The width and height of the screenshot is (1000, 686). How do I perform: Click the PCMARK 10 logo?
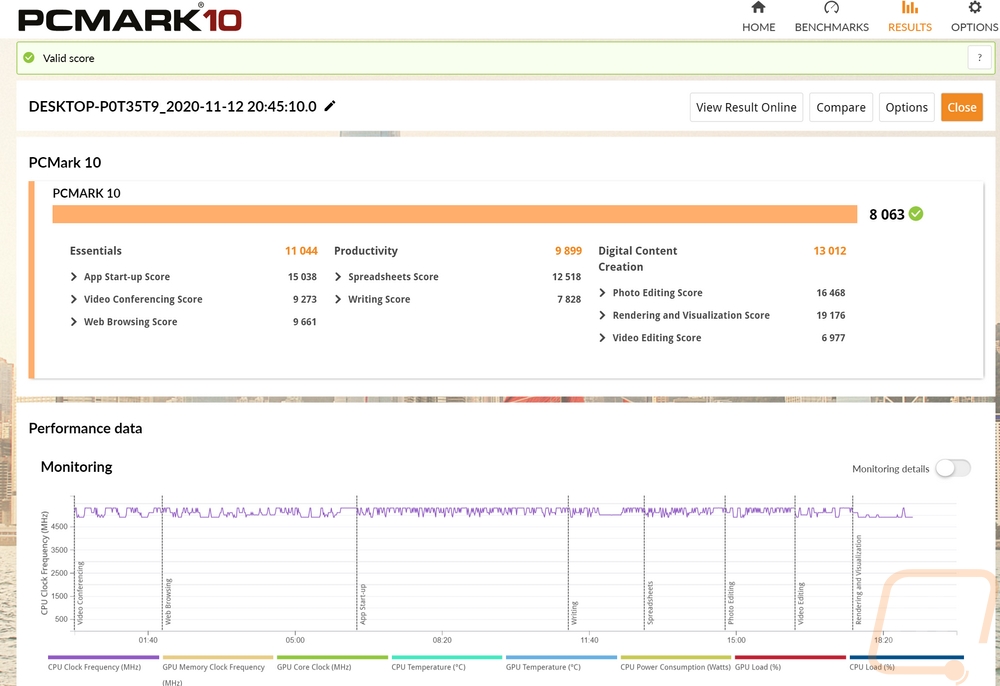(x=130, y=18)
